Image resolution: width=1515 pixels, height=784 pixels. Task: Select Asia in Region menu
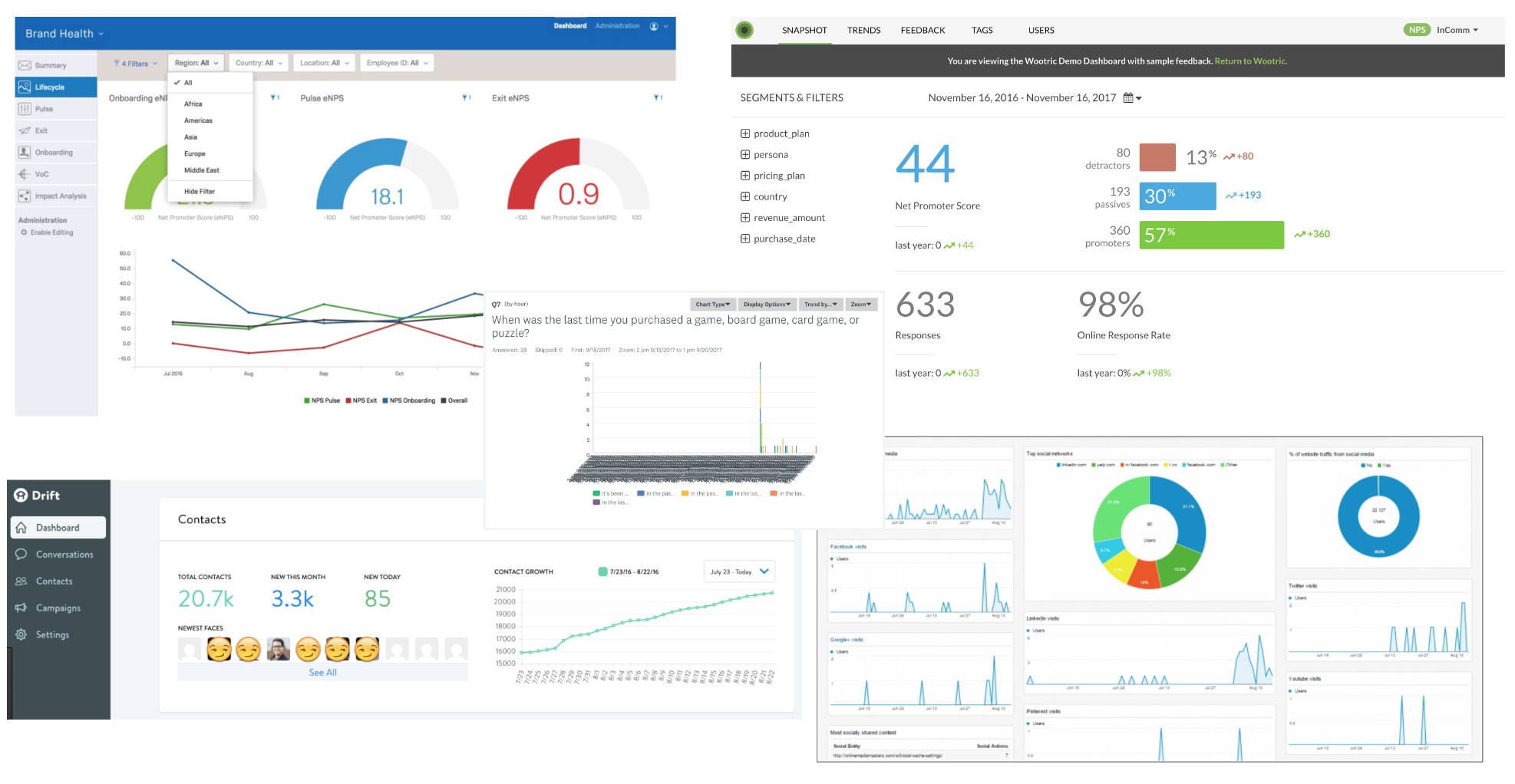point(210,137)
